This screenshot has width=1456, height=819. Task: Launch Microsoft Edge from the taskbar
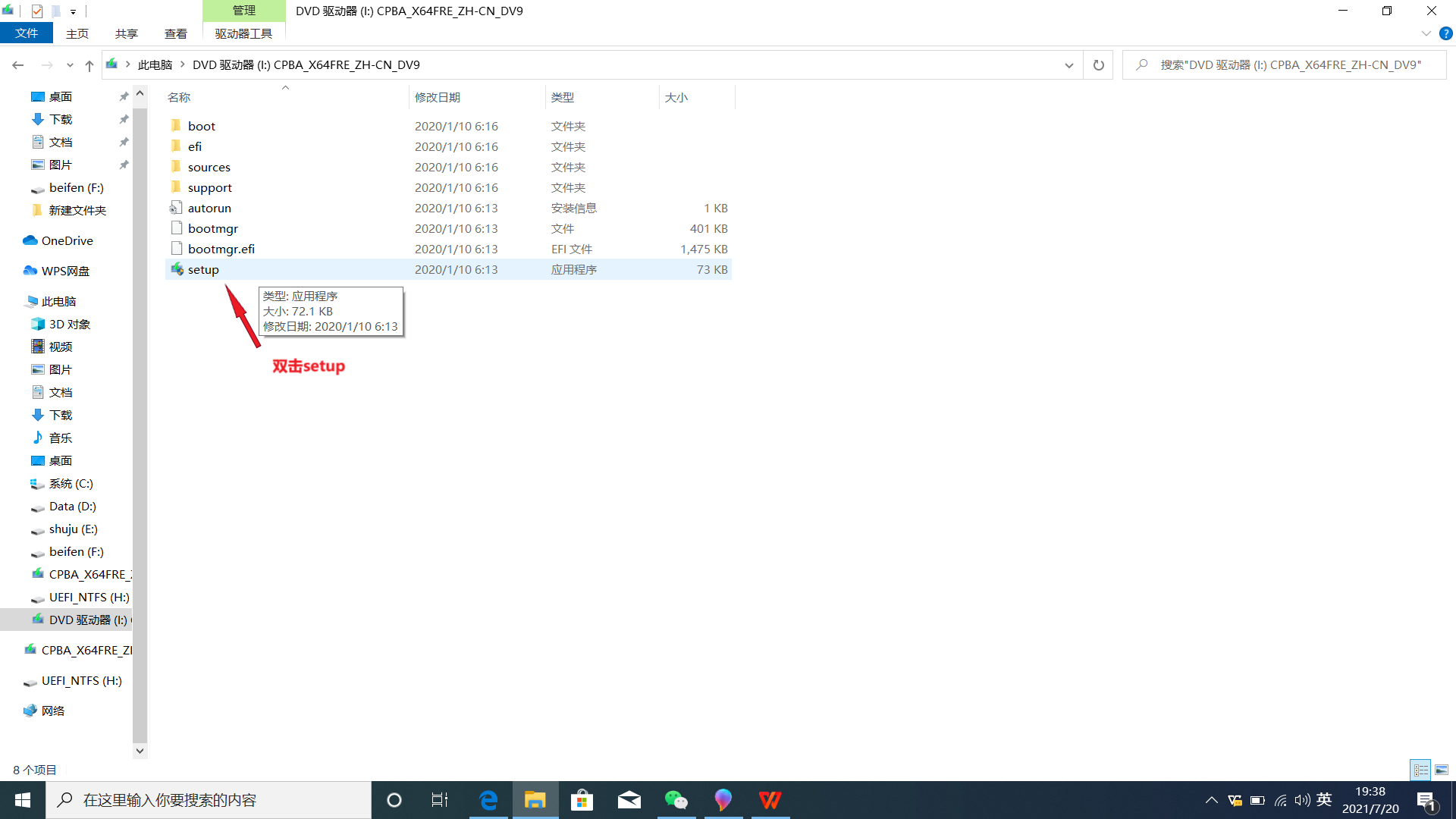tap(488, 799)
